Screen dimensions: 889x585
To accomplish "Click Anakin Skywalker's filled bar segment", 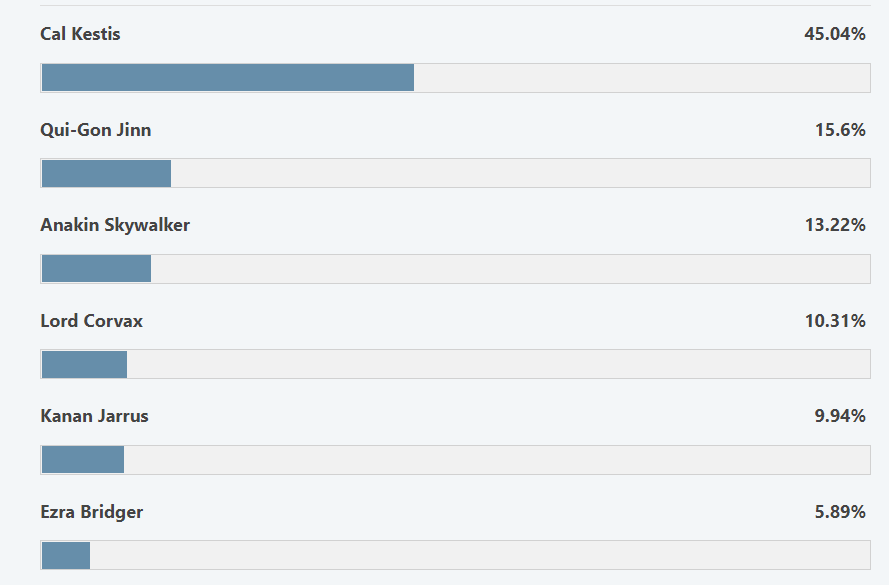I will point(96,269).
